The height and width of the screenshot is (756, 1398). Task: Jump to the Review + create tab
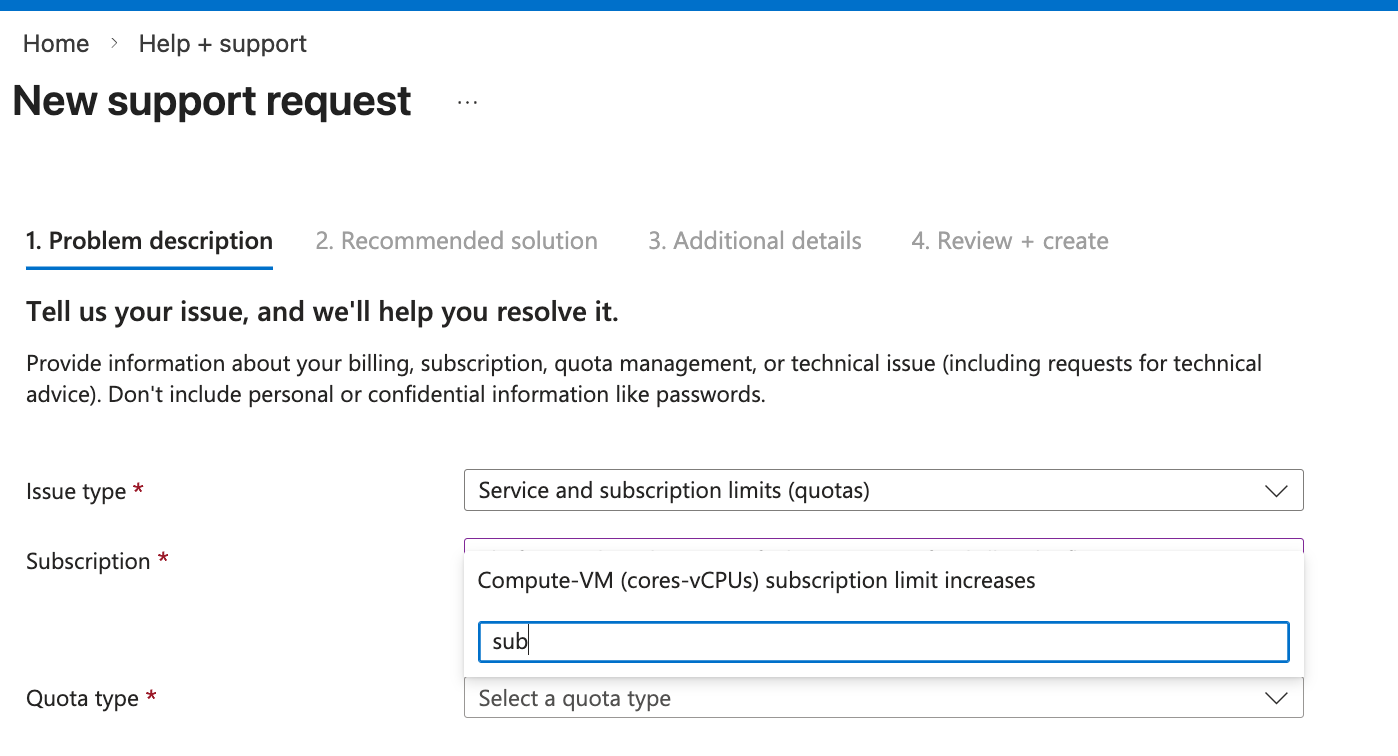click(x=1010, y=241)
